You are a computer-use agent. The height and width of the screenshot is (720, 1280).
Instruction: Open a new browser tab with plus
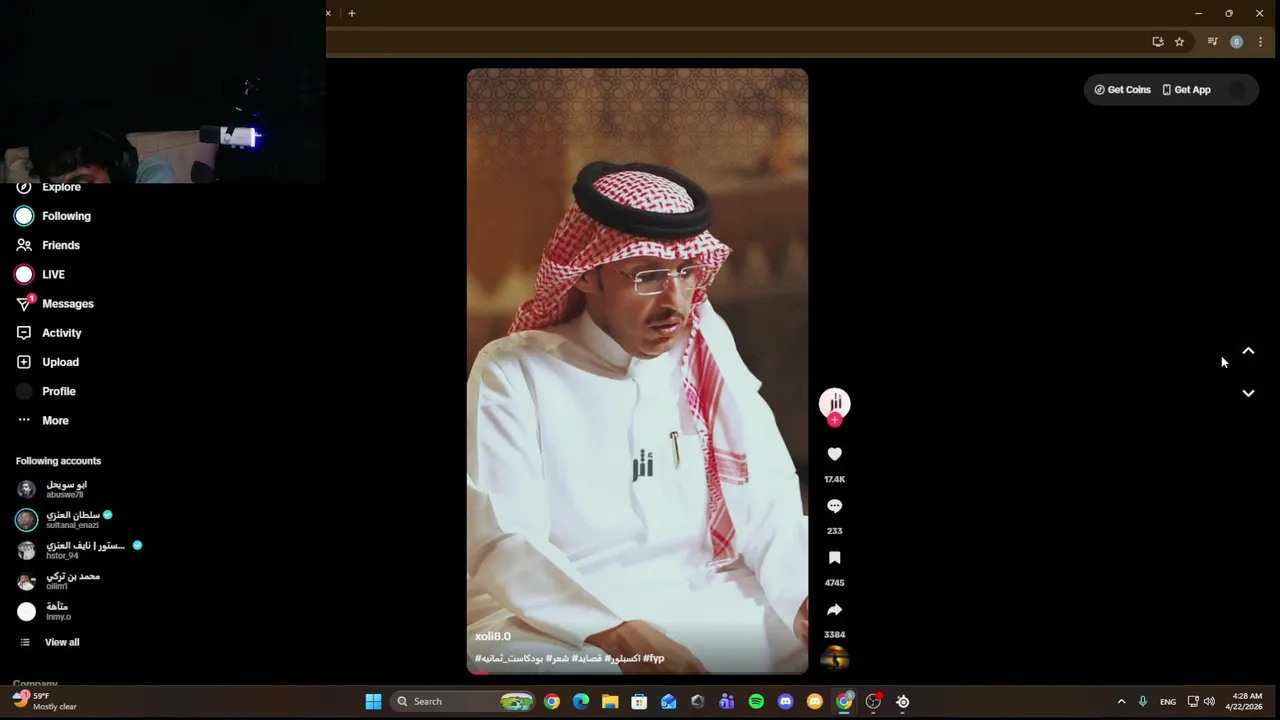tap(351, 13)
